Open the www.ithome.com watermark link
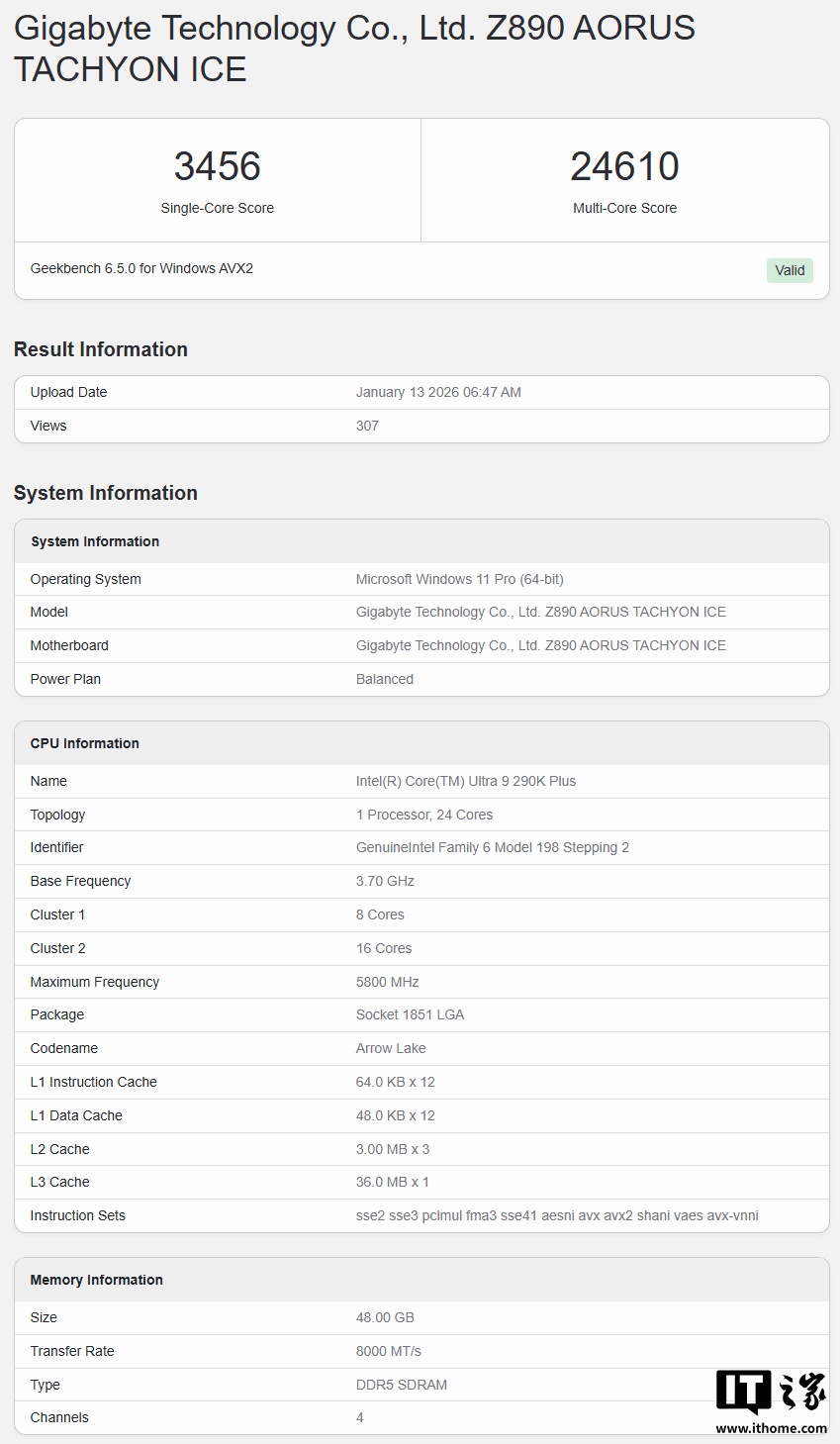 pos(771,1428)
